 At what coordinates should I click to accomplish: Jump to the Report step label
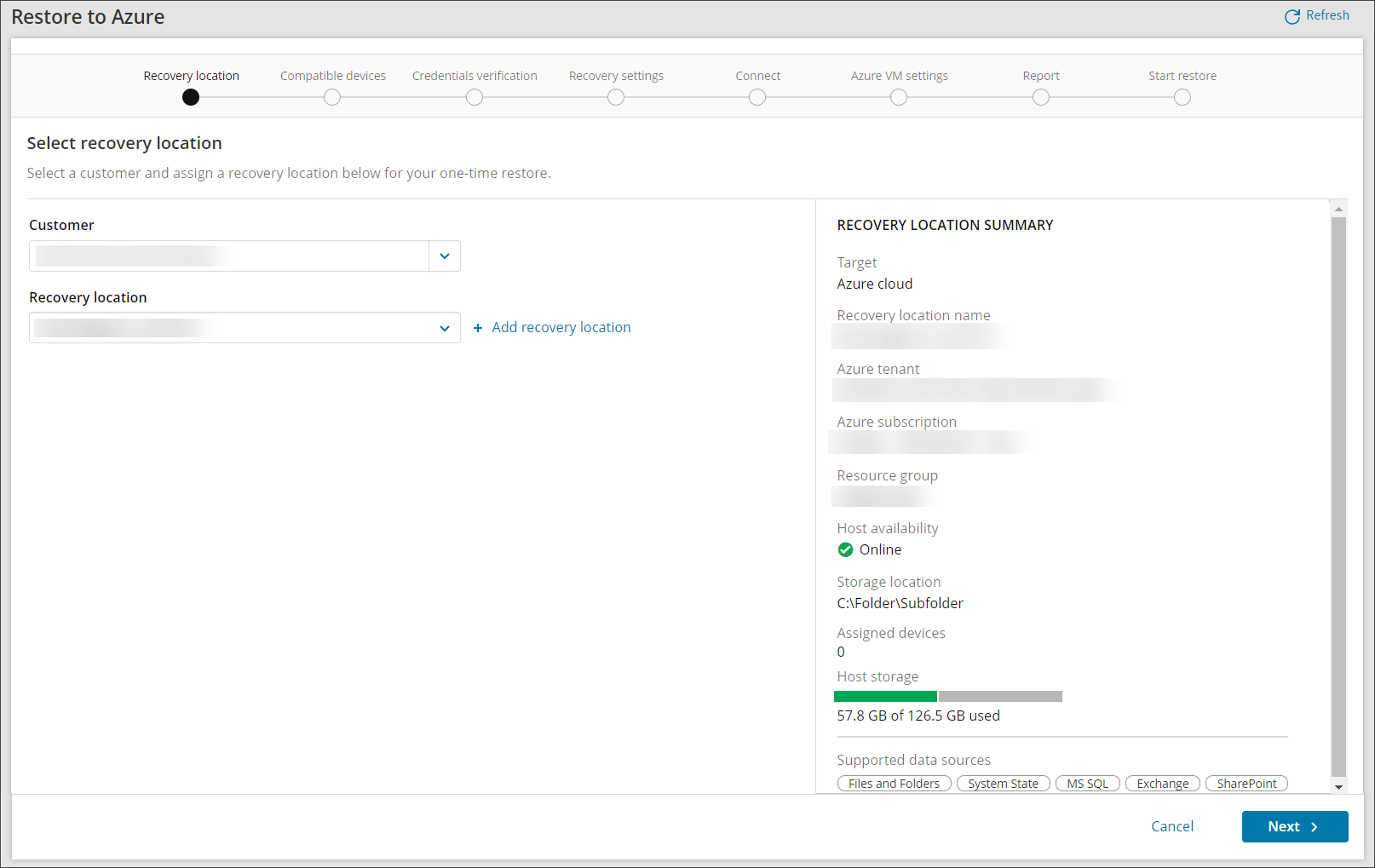point(1040,76)
